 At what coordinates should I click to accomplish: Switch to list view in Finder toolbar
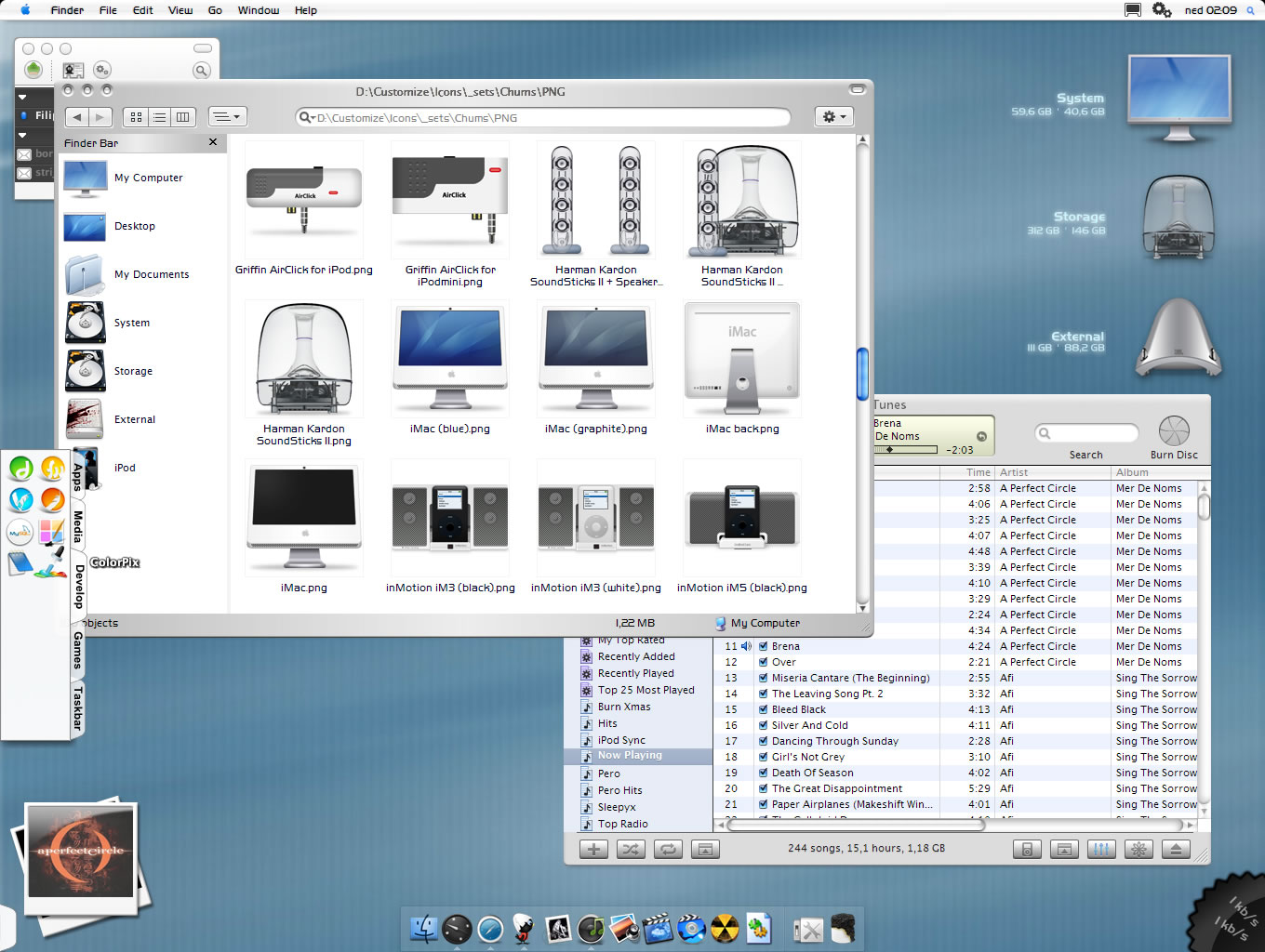pos(159,117)
